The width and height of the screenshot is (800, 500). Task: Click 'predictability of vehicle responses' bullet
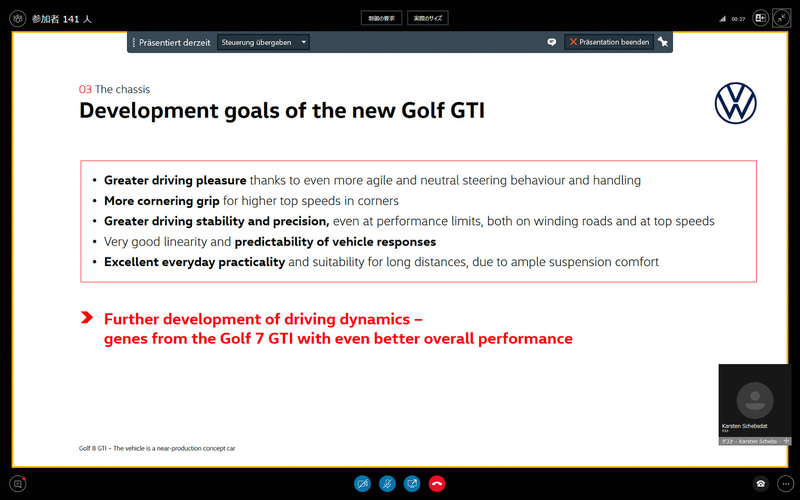(335, 242)
